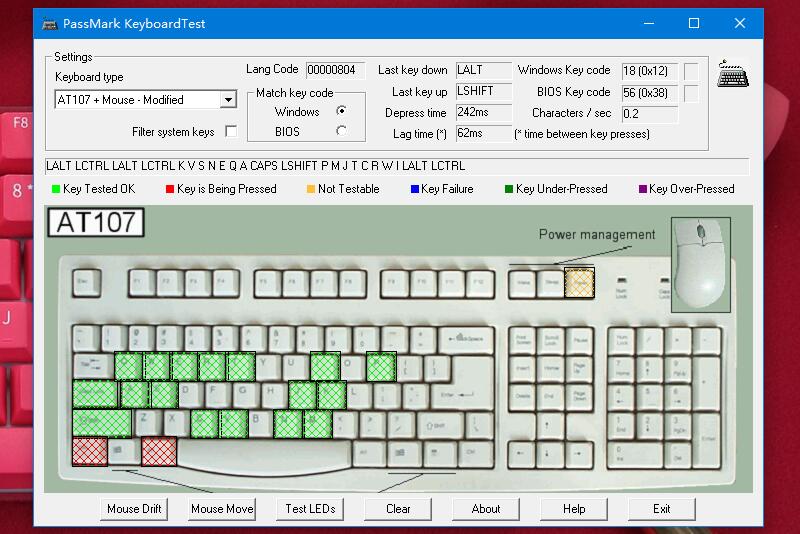Click the Exit button
800x534 pixels.
(662, 508)
